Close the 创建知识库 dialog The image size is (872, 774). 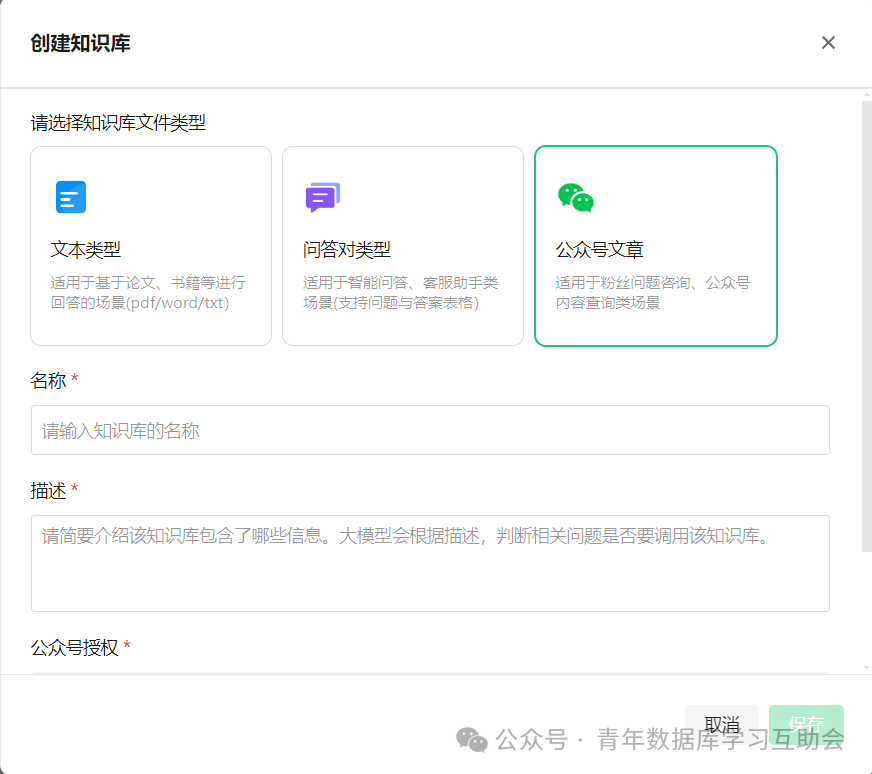click(x=828, y=43)
